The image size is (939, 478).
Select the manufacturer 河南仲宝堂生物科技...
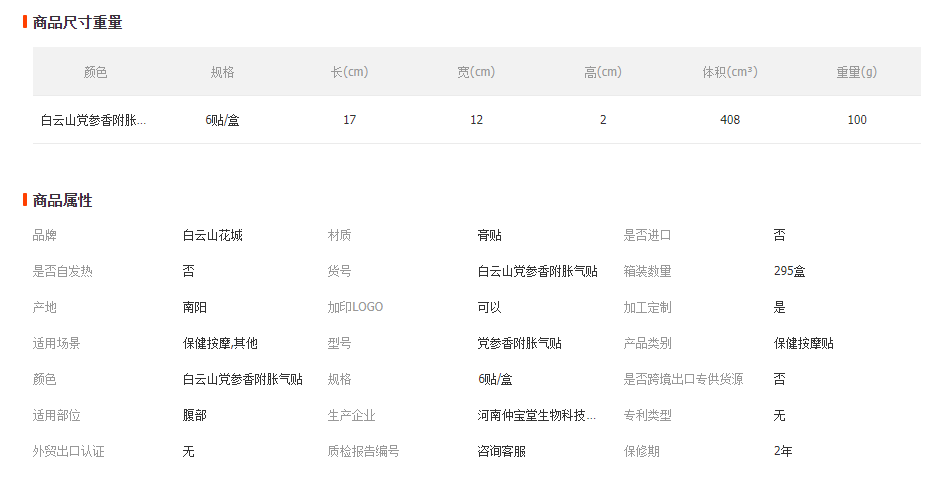pos(537,415)
